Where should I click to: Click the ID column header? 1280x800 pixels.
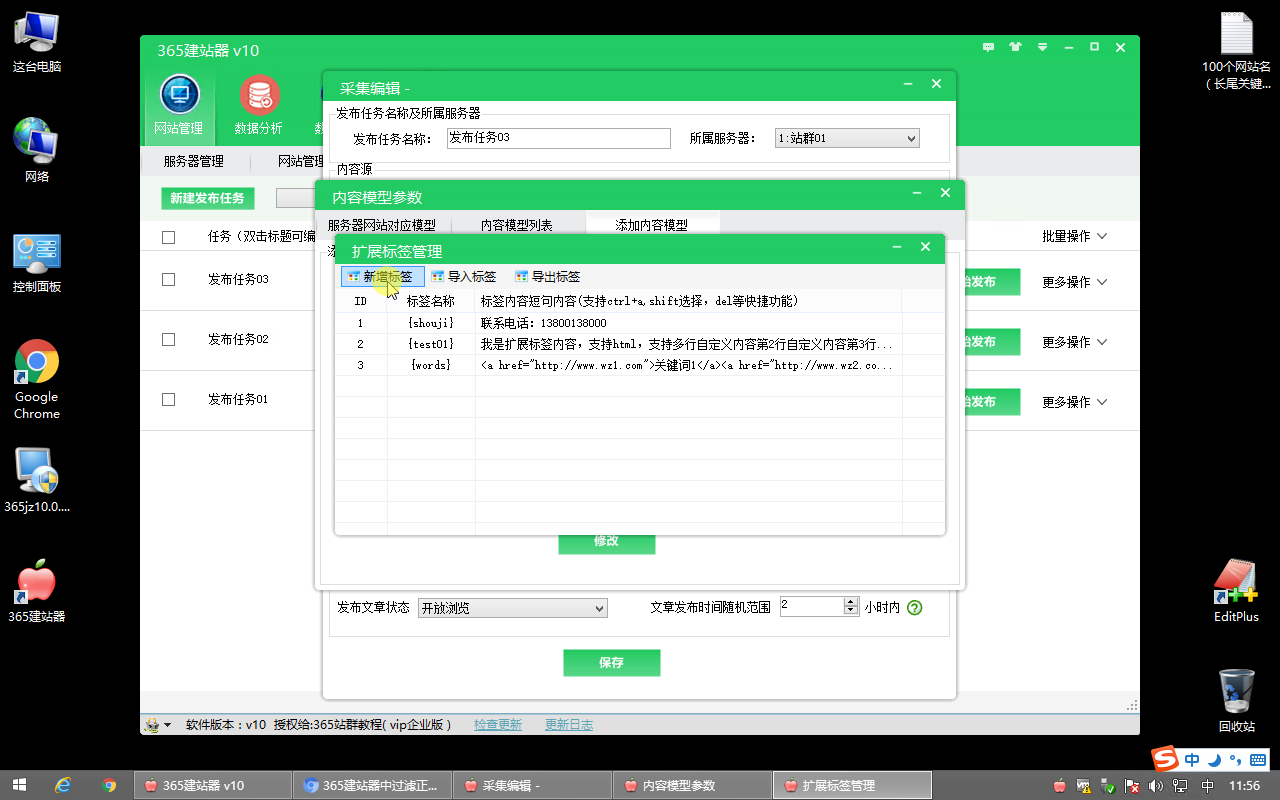click(361, 301)
